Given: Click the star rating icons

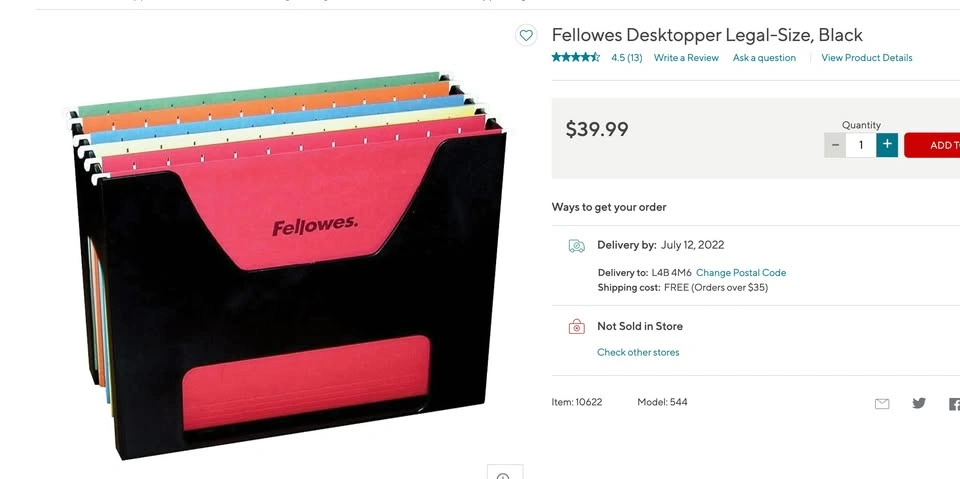Looking at the screenshot, I should click(x=576, y=58).
